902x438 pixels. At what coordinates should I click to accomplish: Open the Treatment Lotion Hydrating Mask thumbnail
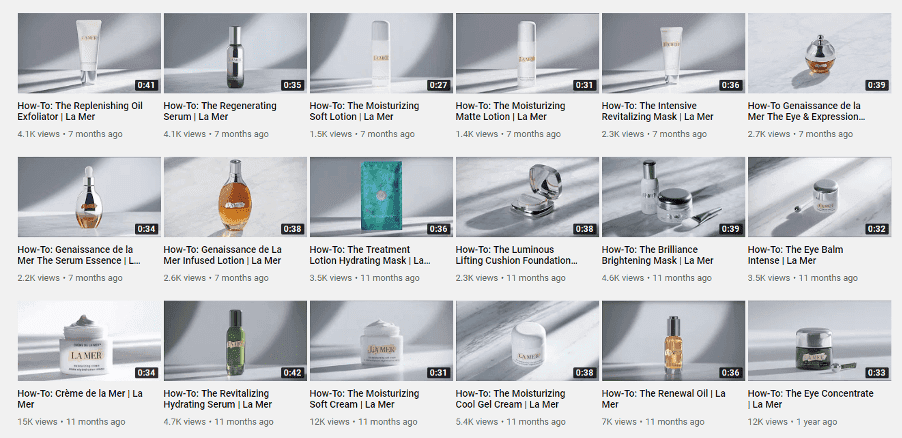tap(381, 197)
